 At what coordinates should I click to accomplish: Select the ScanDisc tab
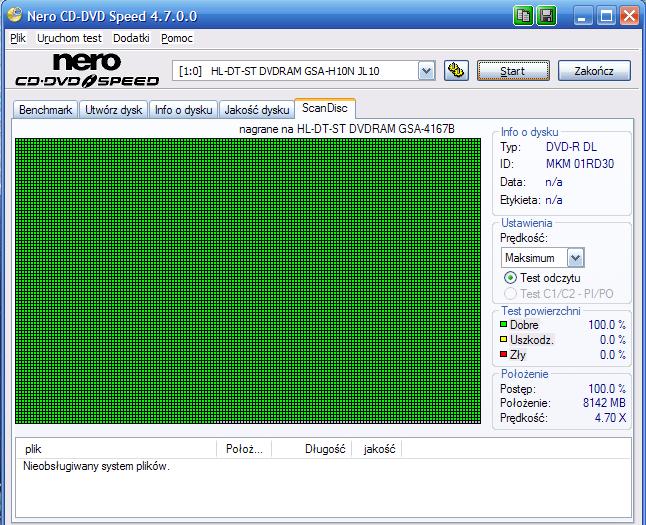coord(325,108)
